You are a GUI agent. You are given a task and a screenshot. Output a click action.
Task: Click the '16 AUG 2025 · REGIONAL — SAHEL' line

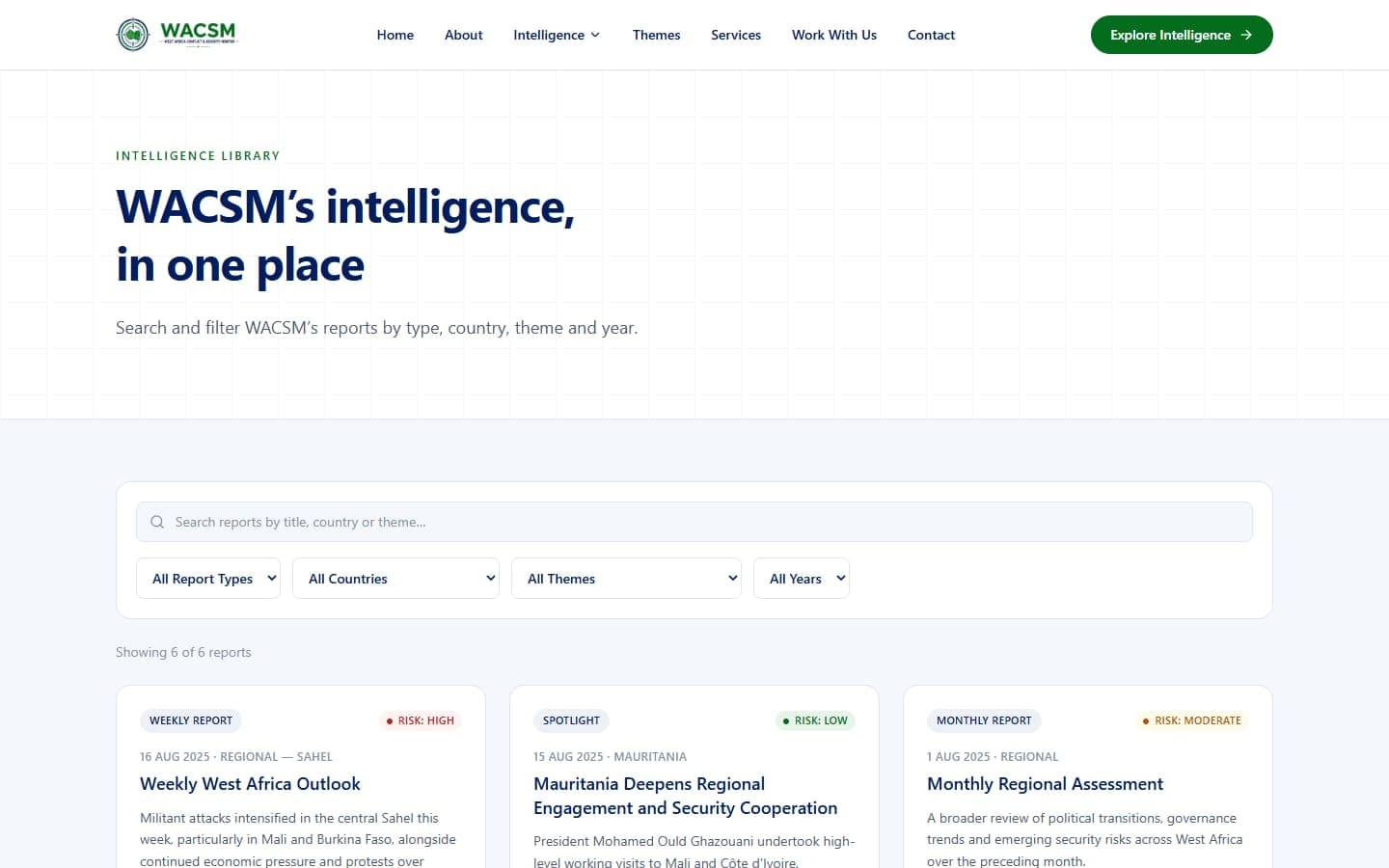pyautogui.click(x=236, y=757)
